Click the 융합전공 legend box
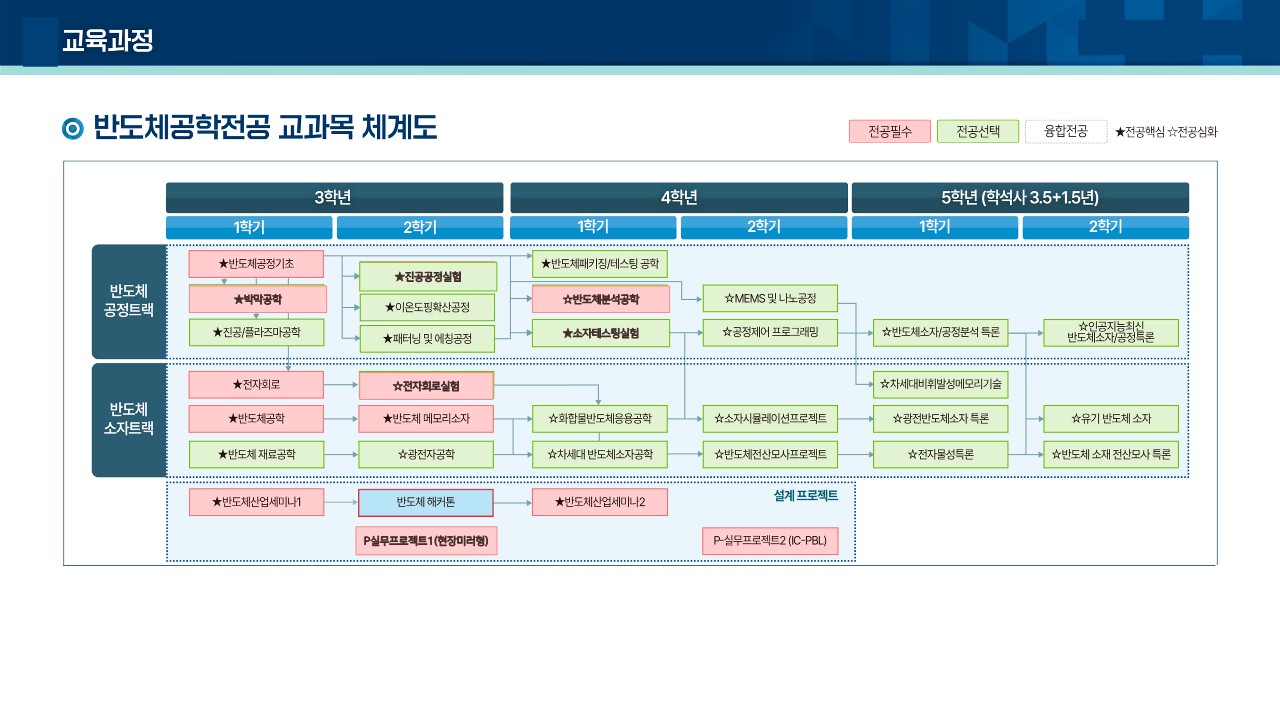The width and height of the screenshot is (1280, 720). (1066, 131)
